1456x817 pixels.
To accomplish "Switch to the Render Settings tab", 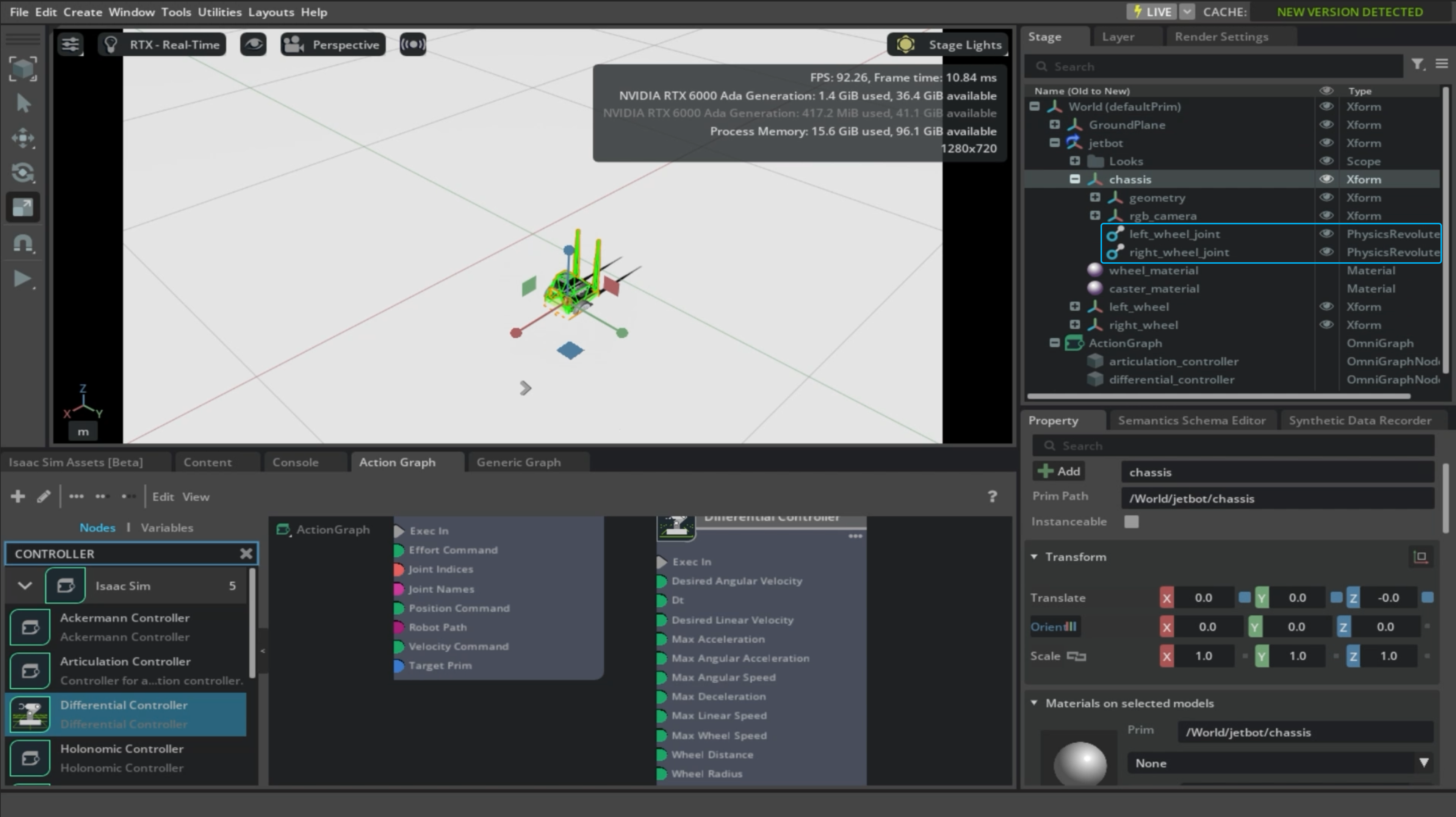I will [1221, 37].
